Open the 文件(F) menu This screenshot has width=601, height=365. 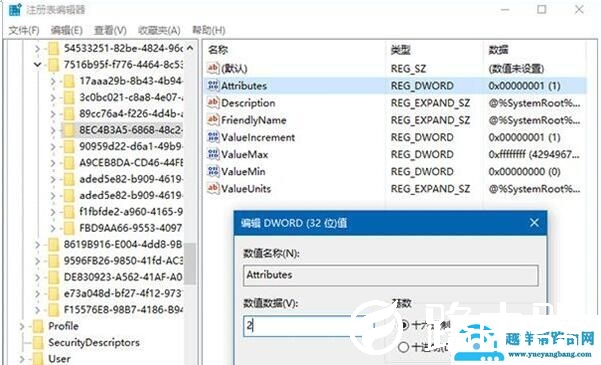[24, 30]
